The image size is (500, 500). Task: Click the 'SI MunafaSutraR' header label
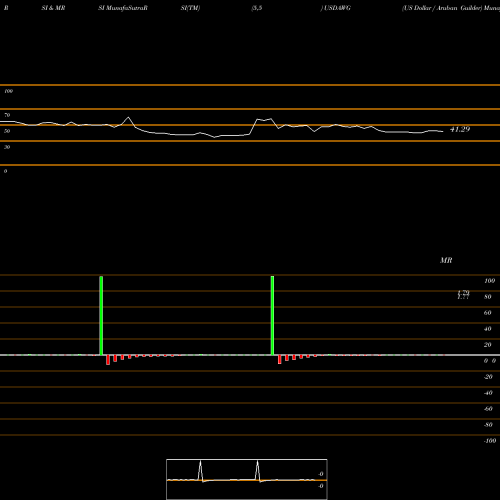123,8
